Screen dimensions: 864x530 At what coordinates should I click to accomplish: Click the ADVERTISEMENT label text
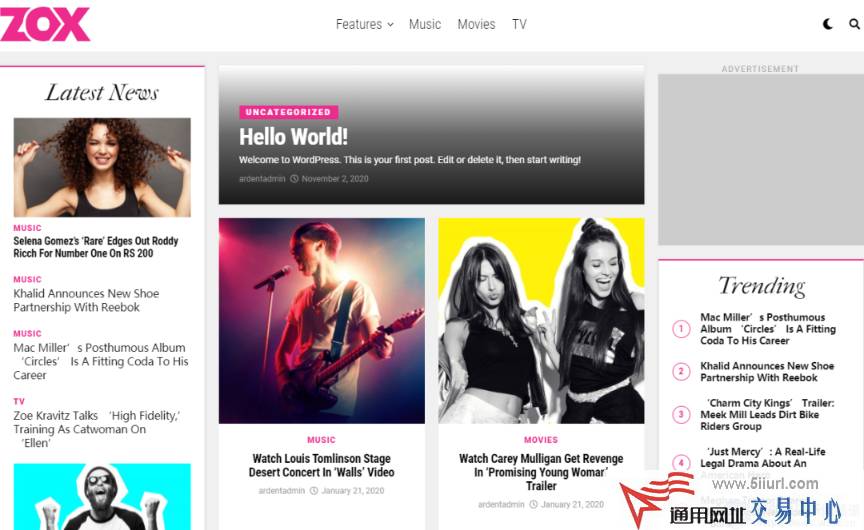(x=760, y=69)
